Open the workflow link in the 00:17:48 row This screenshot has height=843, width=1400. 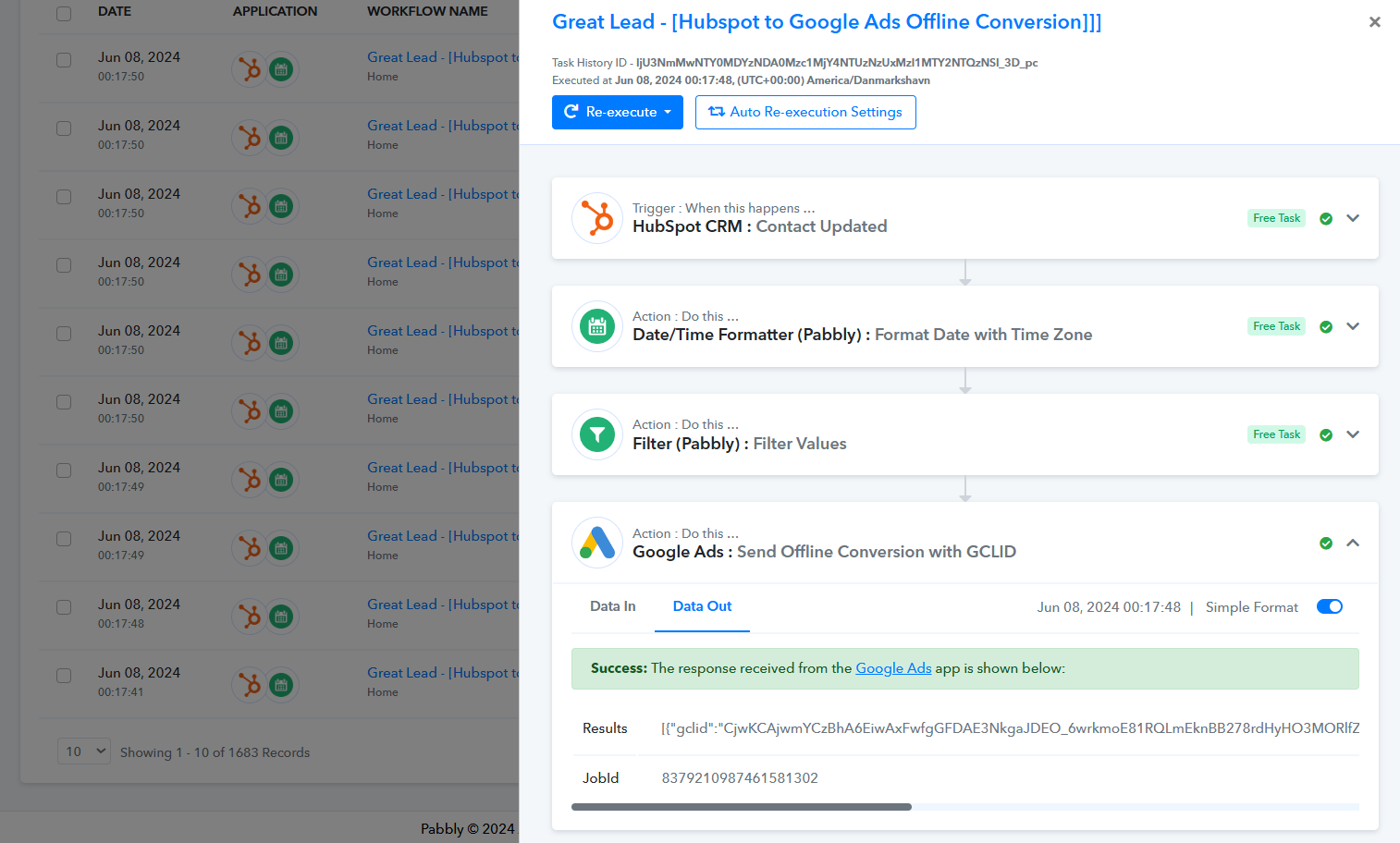443,605
